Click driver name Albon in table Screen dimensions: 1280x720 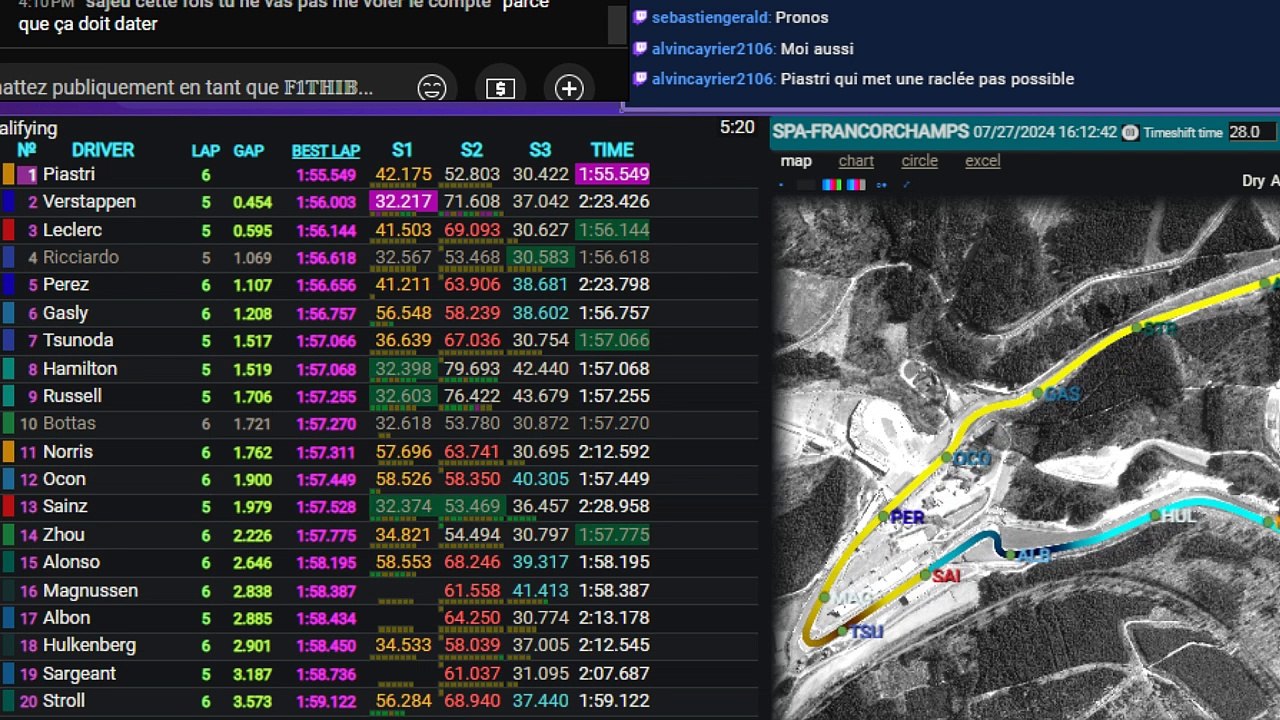pos(66,618)
